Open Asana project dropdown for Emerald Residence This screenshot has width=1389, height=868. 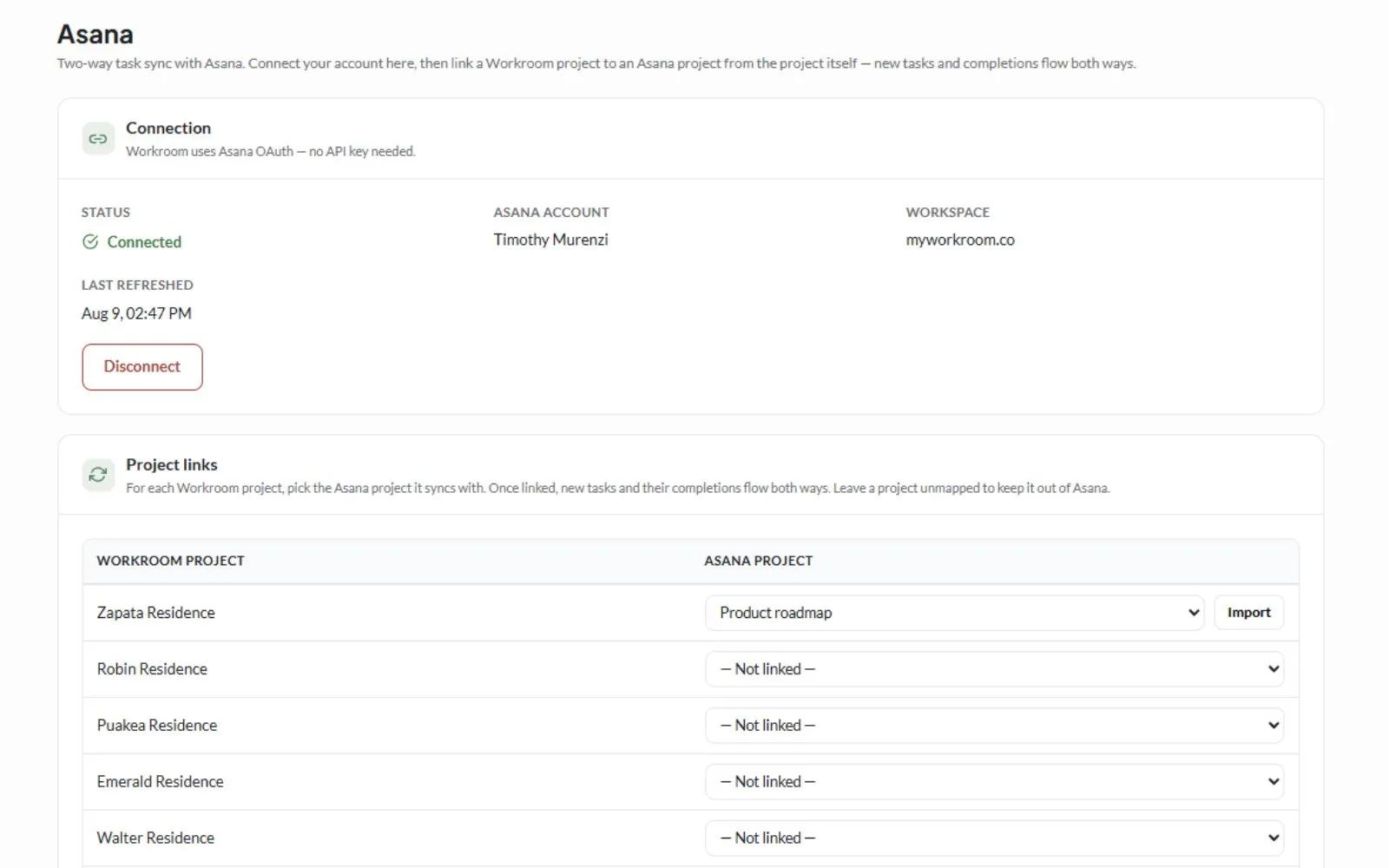(994, 782)
